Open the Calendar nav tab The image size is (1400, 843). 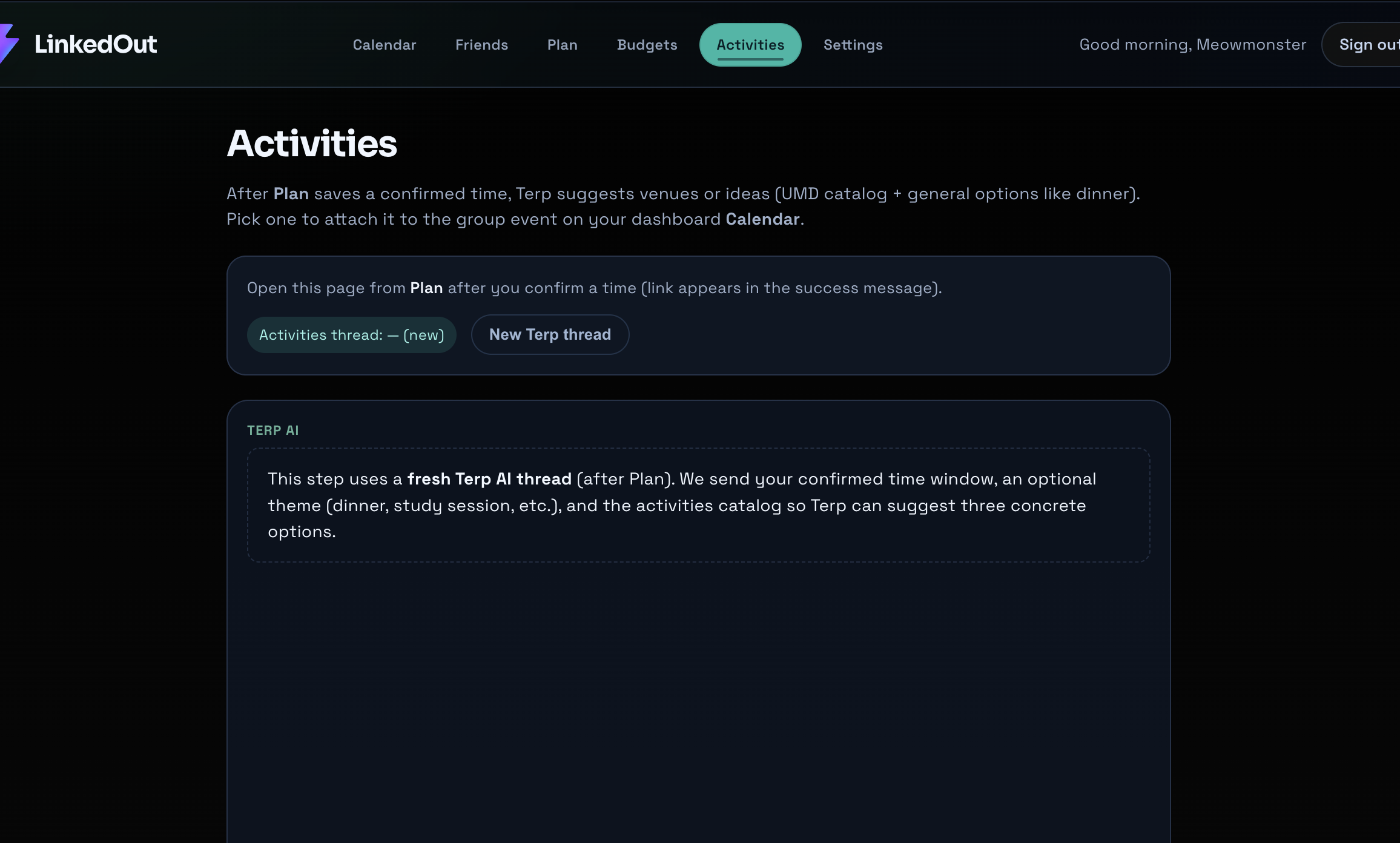click(x=385, y=45)
